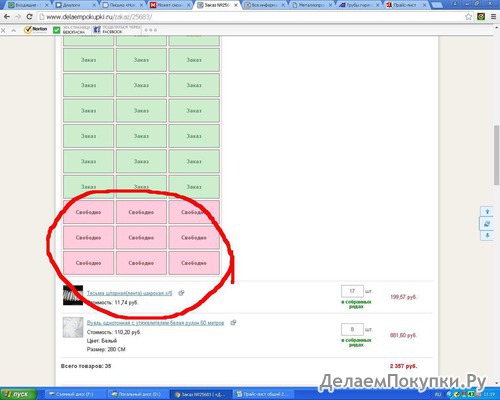The image size is (500, 400).
Task: Open the Тесьма шторная product link
Action: click(x=129, y=293)
